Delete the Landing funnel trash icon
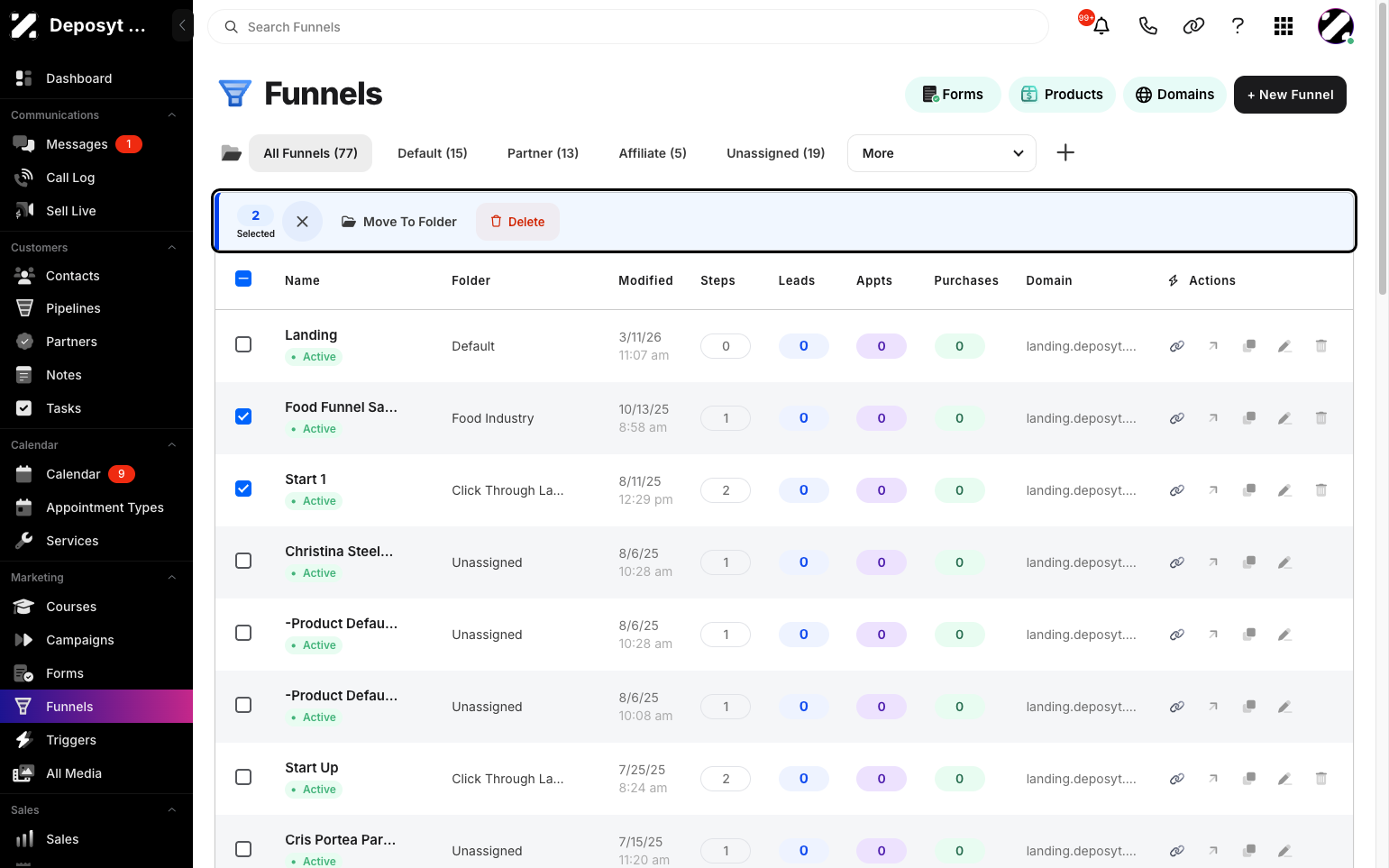The height and width of the screenshot is (868, 1389). coord(1320,346)
